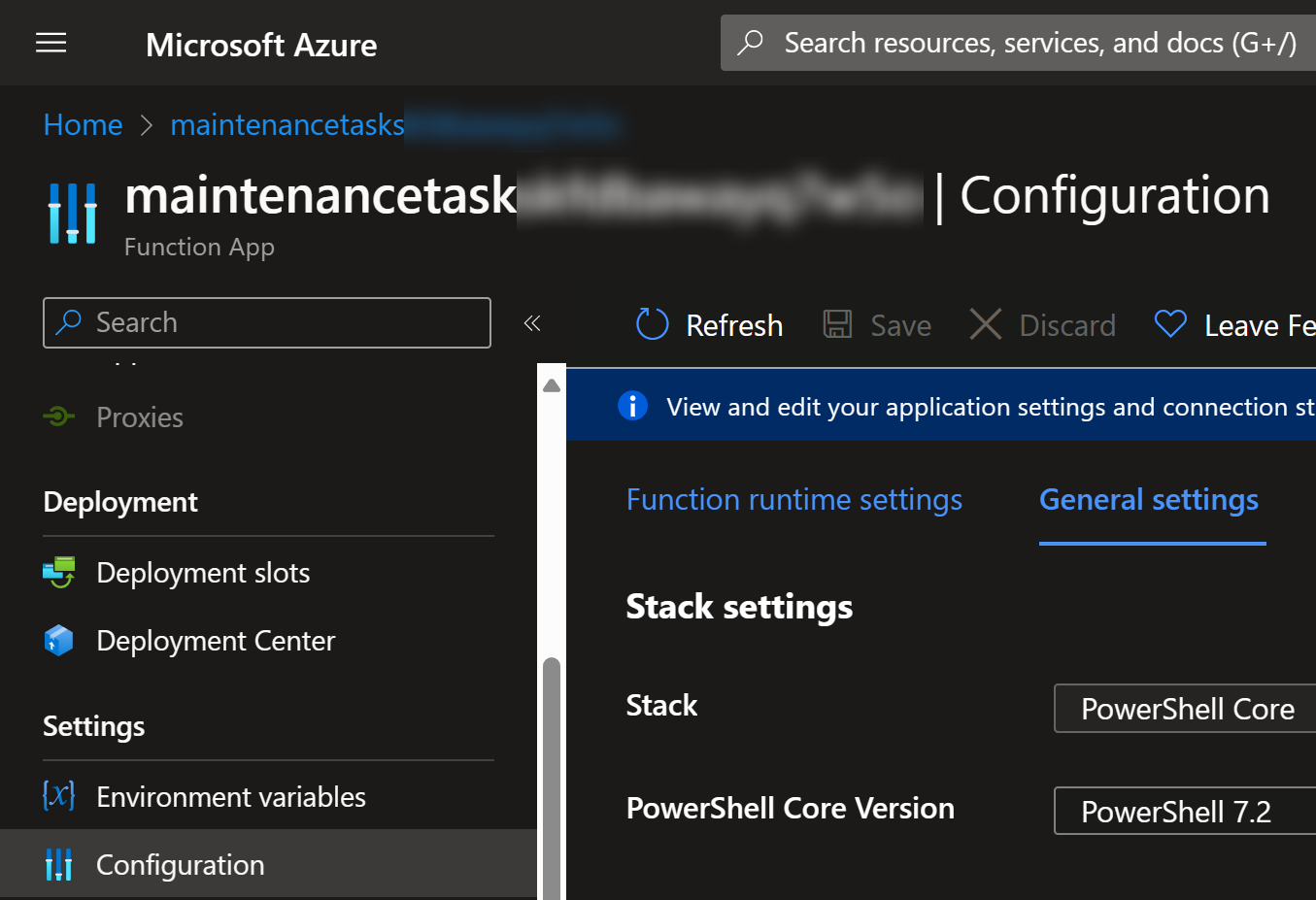Viewport: 1316px width, 900px height.
Task: Open the Stack dropdown showing PowerShell Core
Action: pyautogui.click(x=1185, y=709)
